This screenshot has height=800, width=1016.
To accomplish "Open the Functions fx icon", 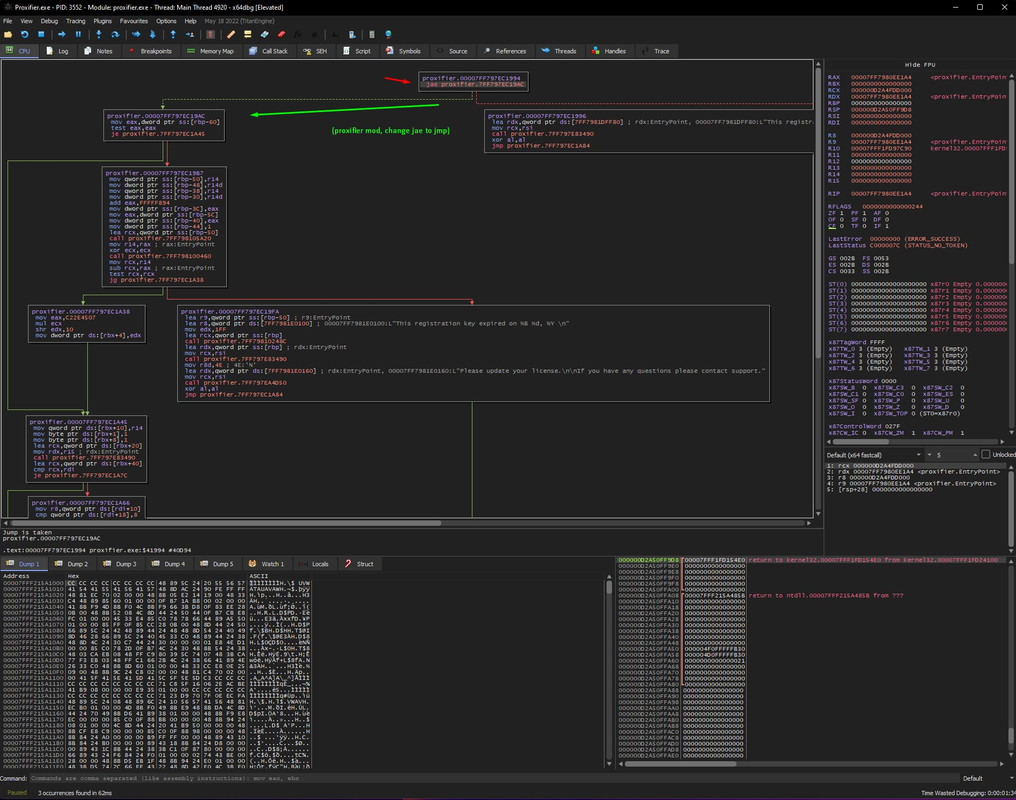I will pos(297,34).
